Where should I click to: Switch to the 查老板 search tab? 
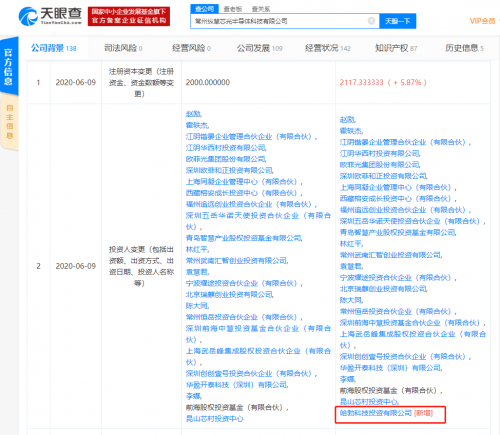click(233, 9)
